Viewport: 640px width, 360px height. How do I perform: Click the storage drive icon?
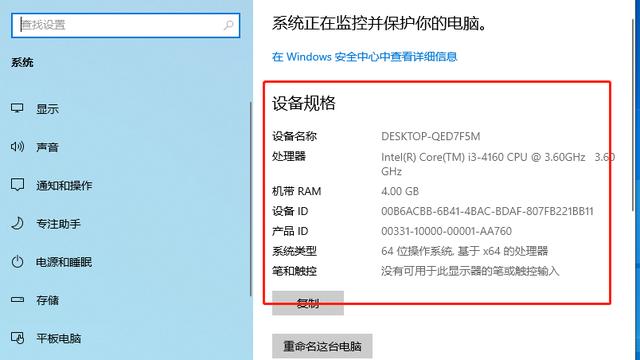point(17,300)
